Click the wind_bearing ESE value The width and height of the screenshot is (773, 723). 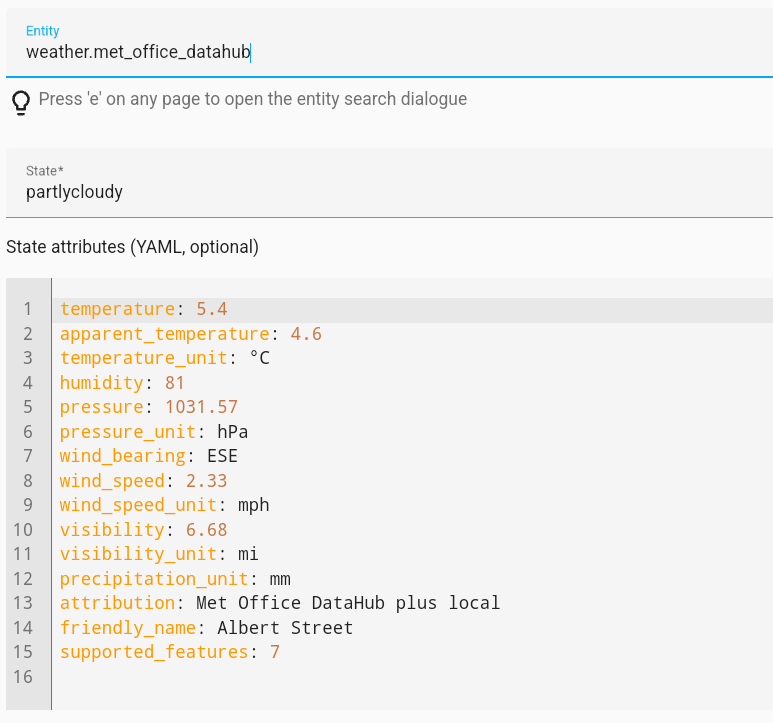pos(222,456)
